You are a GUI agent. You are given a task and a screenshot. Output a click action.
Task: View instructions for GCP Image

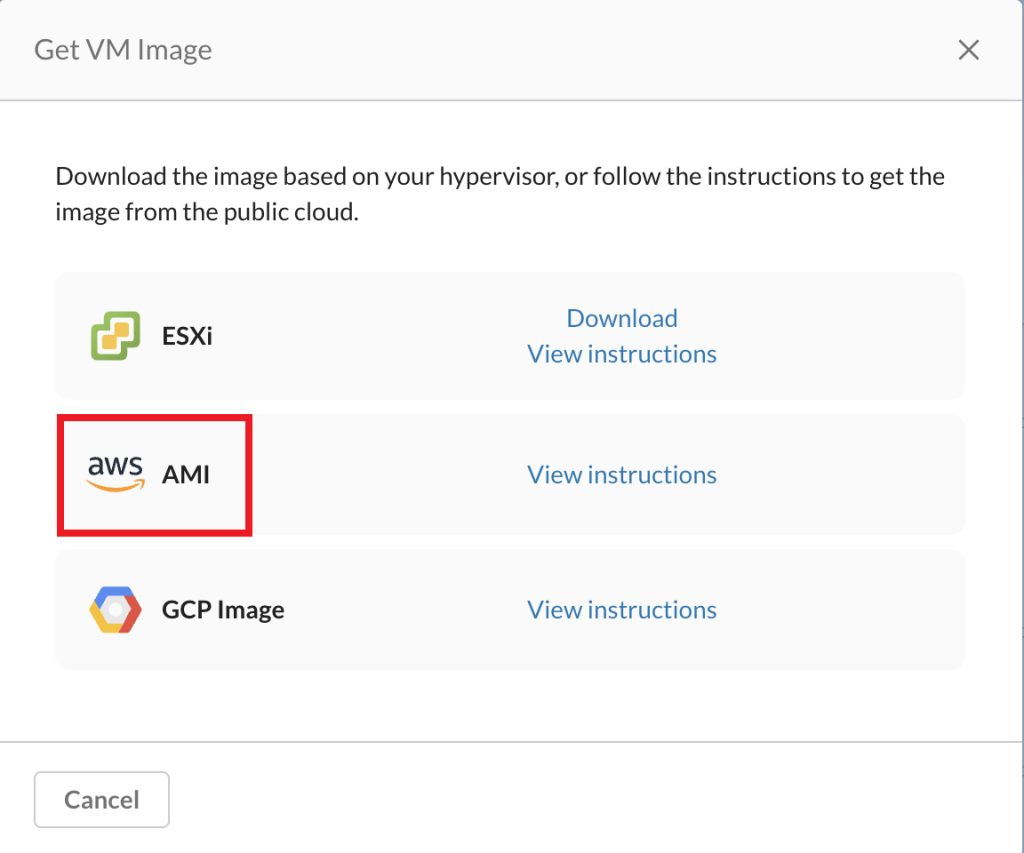click(x=622, y=610)
